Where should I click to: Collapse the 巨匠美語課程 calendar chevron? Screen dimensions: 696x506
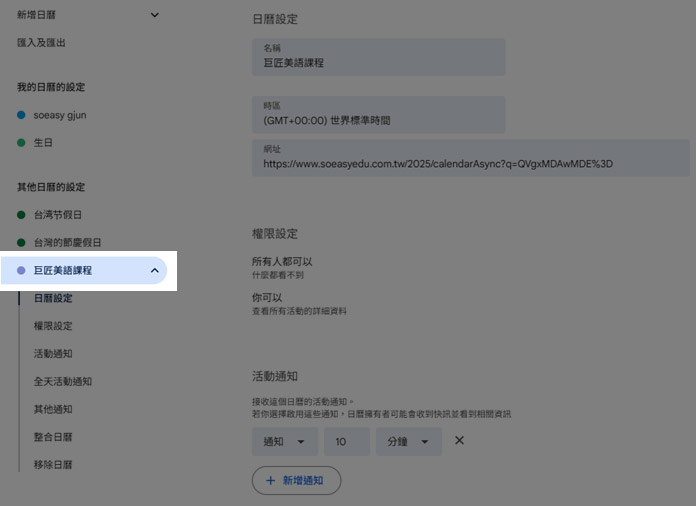pos(154,271)
